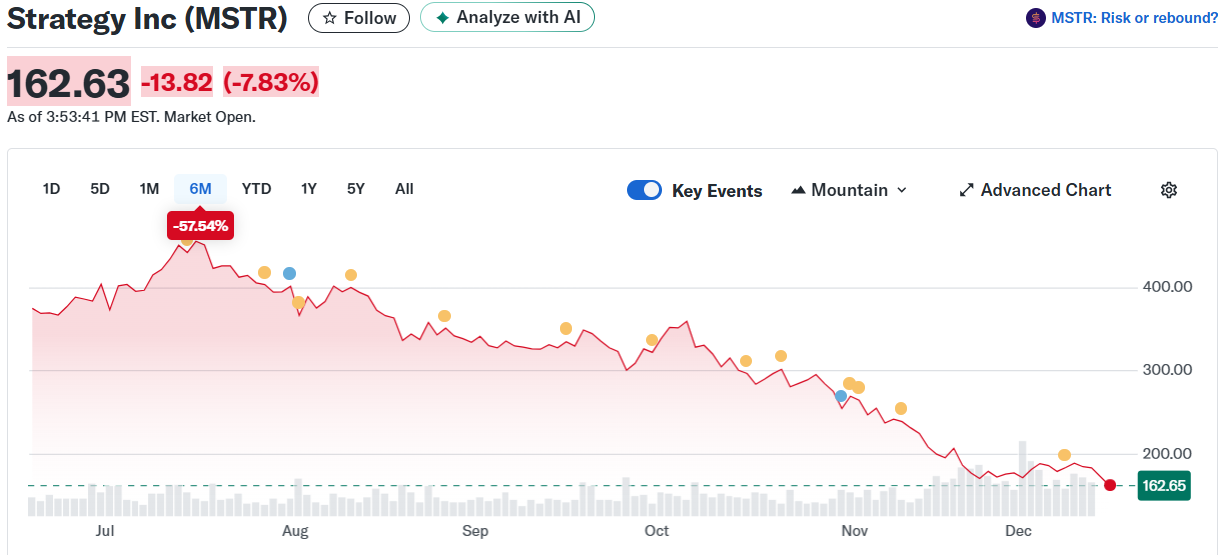Open the MSTR: Risk or rebound? link

pyautogui.click(x=1134, y=18)
